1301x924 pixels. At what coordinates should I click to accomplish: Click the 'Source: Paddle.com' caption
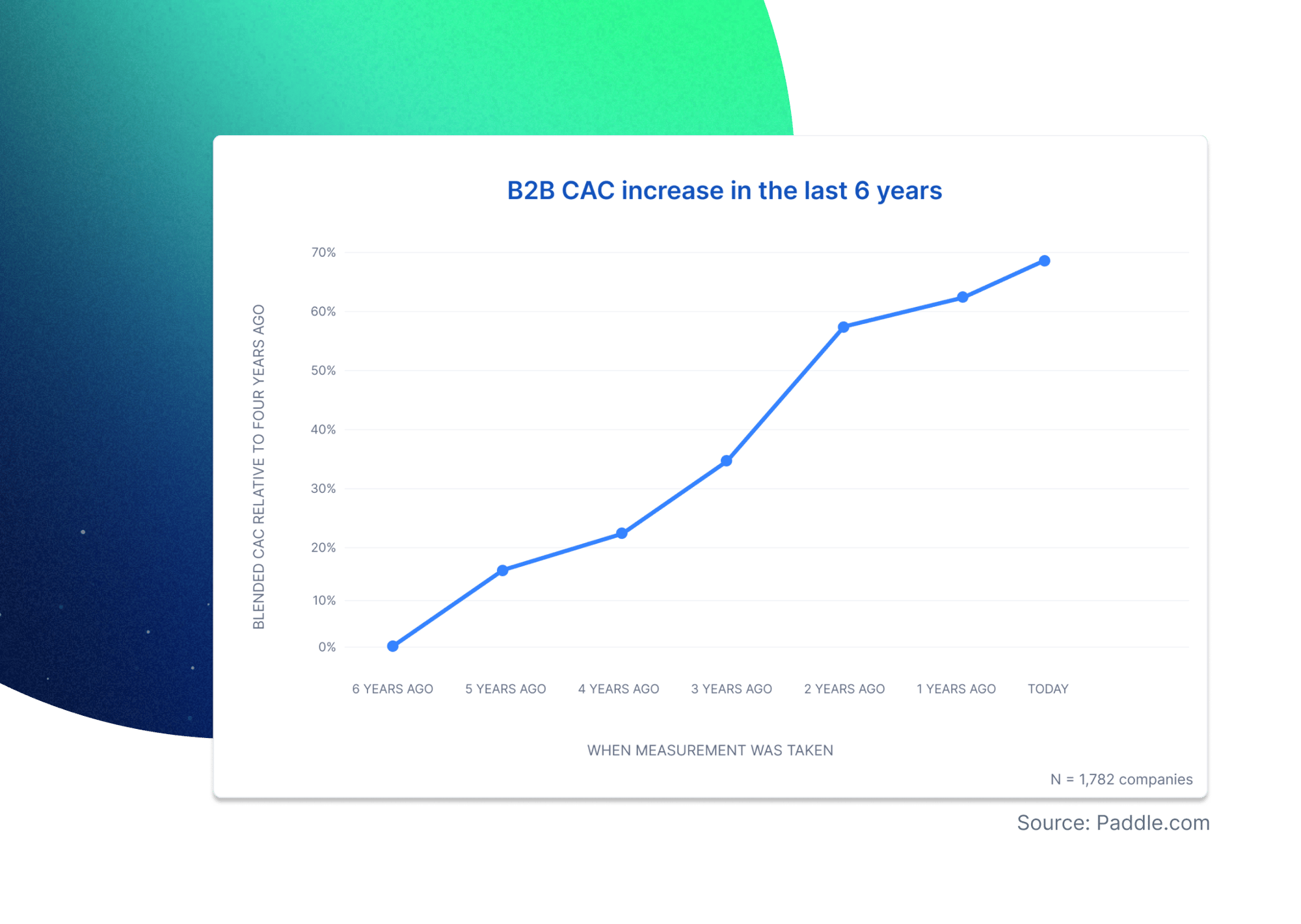[x=1113, y=823]
